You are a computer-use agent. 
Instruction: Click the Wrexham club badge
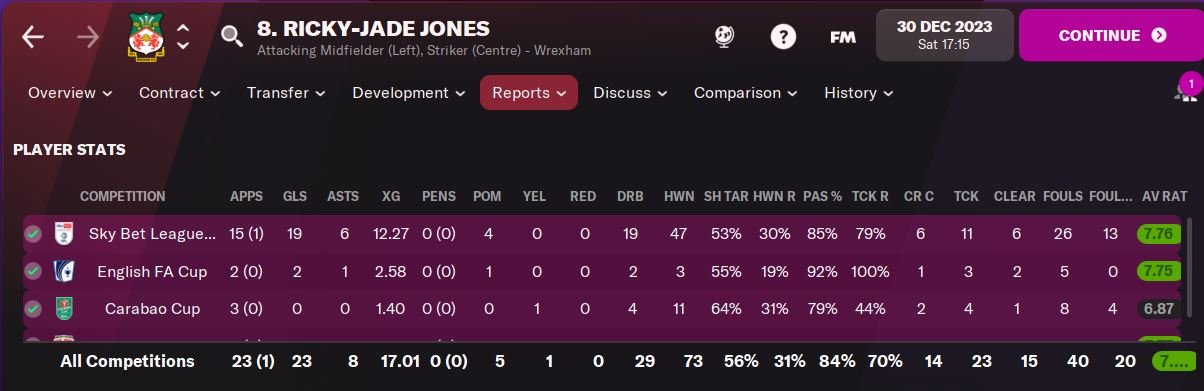pos(148,37)
